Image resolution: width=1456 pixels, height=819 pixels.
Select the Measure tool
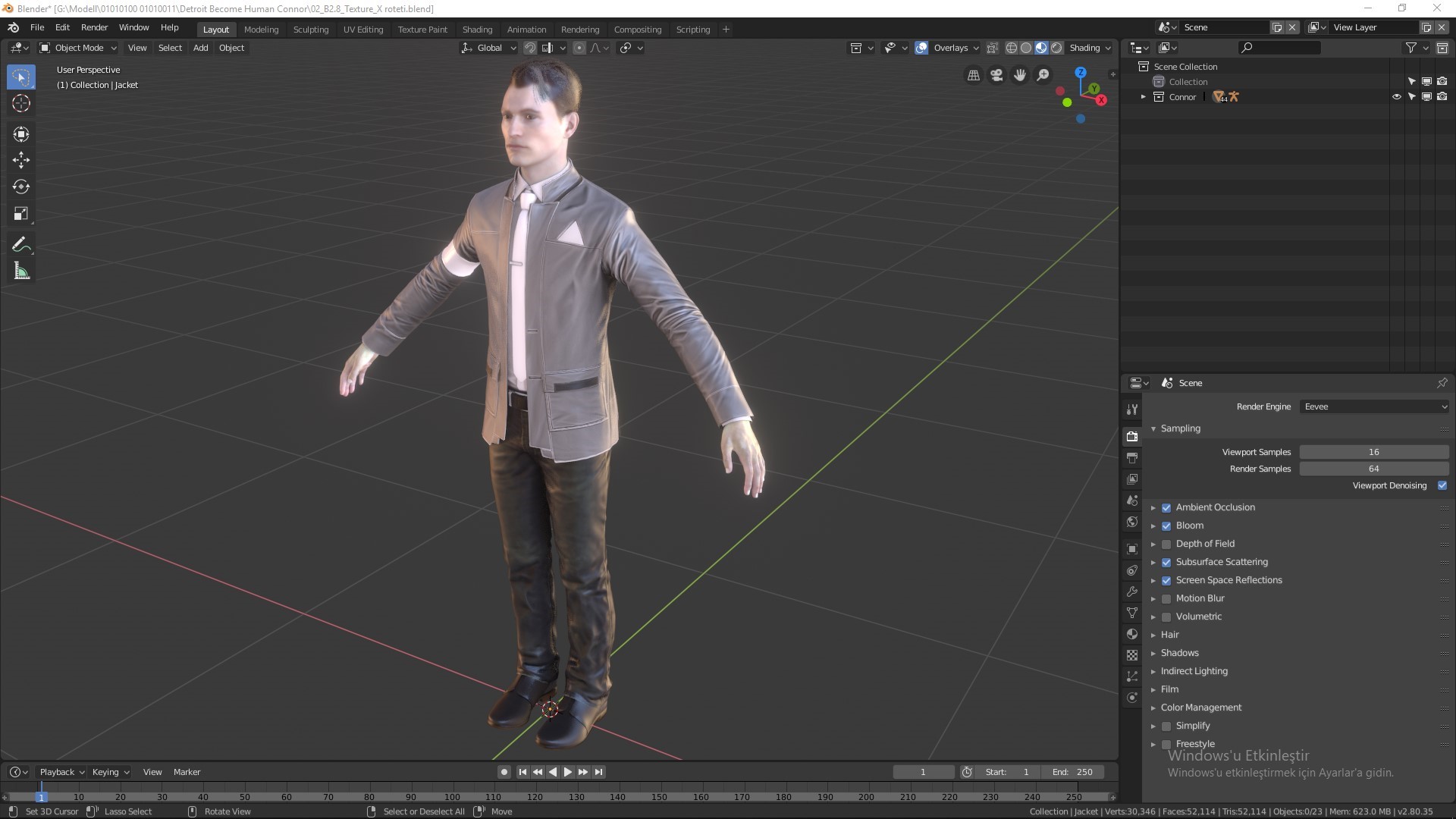(x=21, y=271)
